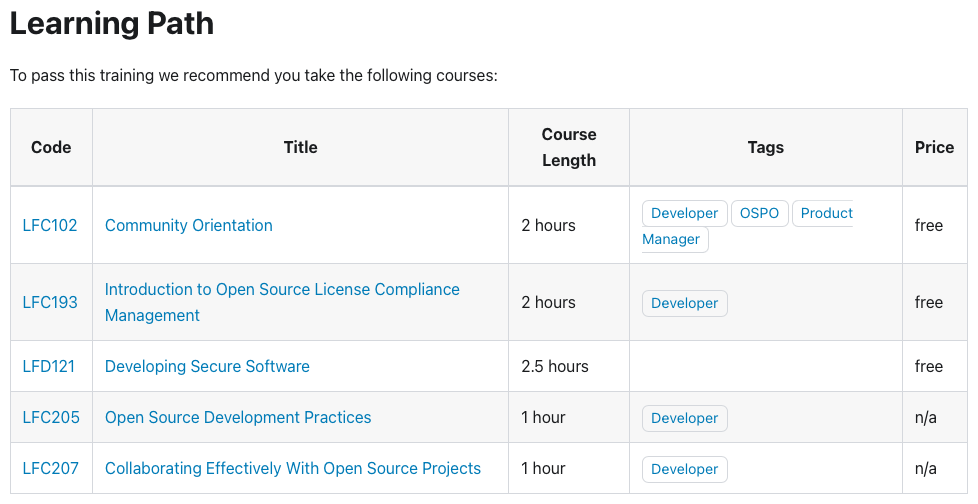
Task: Open the LFC102 course code link
Action: click(50, 225)
